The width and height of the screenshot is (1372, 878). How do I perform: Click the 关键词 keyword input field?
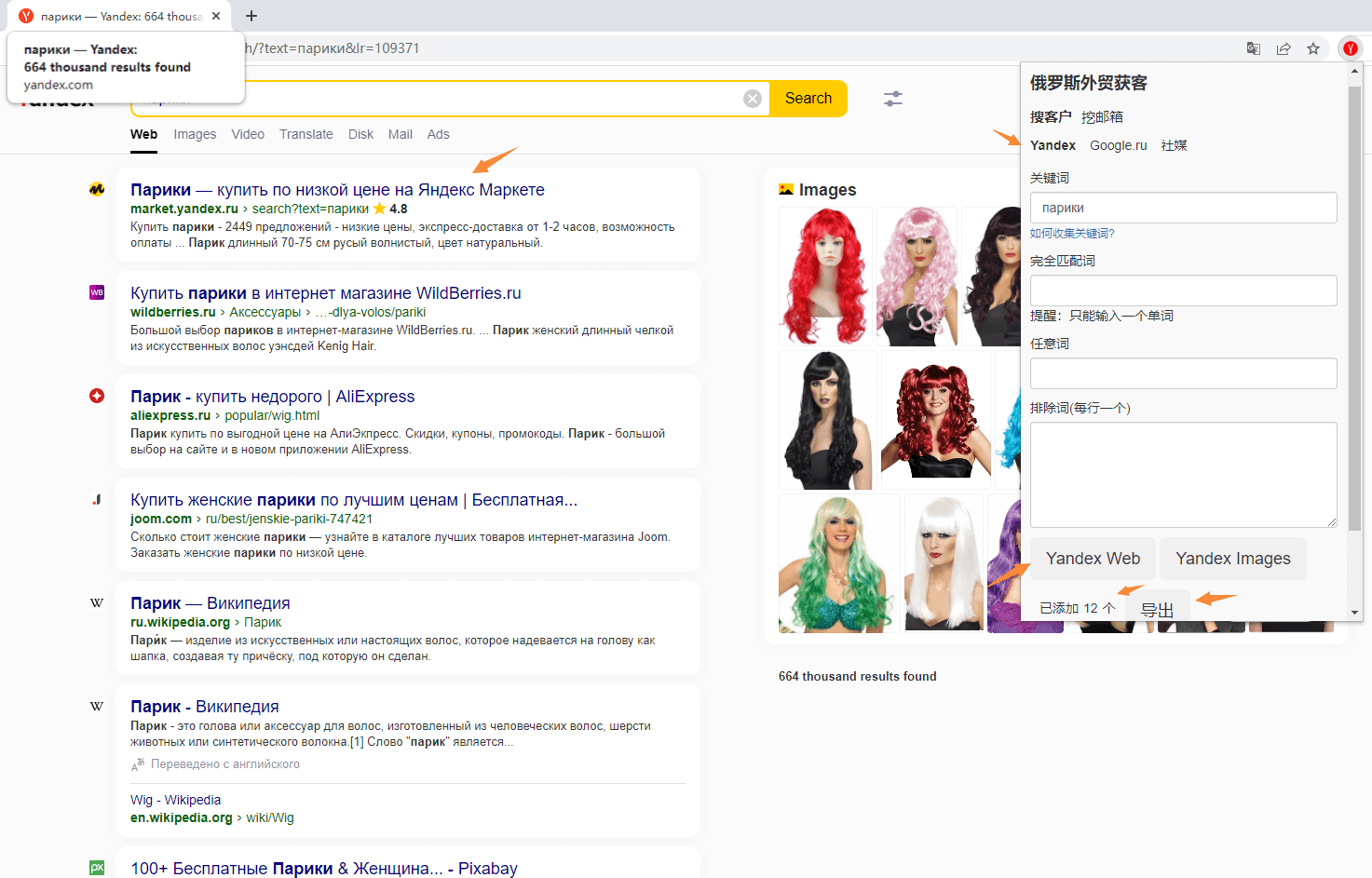coord(1183,208)
